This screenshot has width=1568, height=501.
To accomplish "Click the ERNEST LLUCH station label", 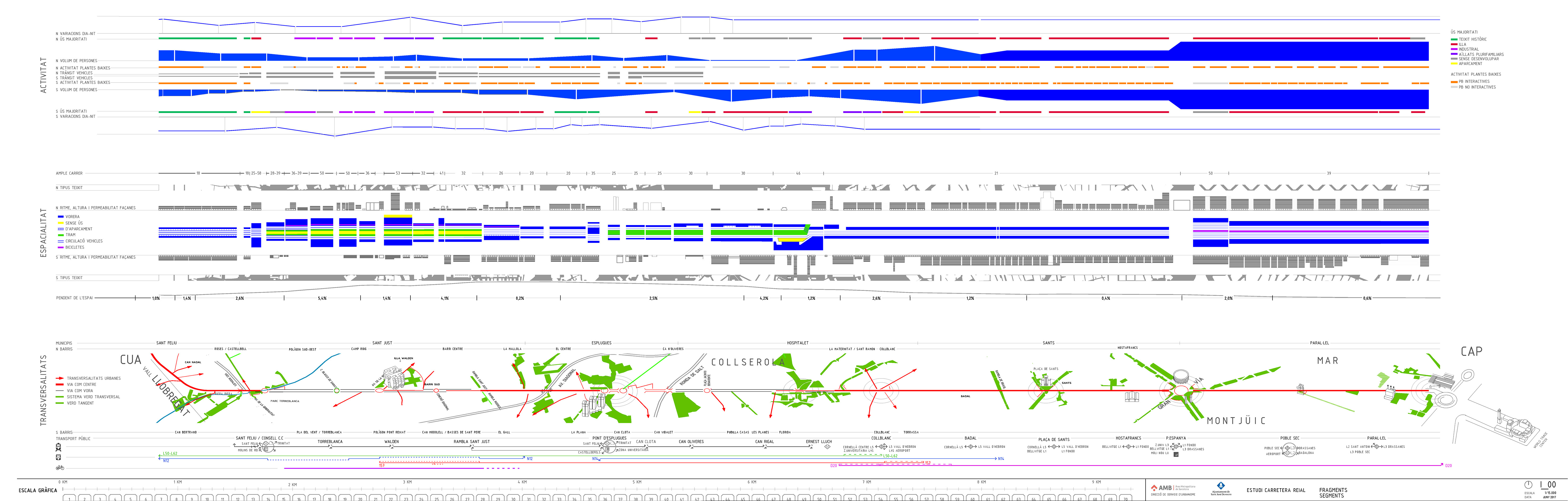I will [819, 442].
